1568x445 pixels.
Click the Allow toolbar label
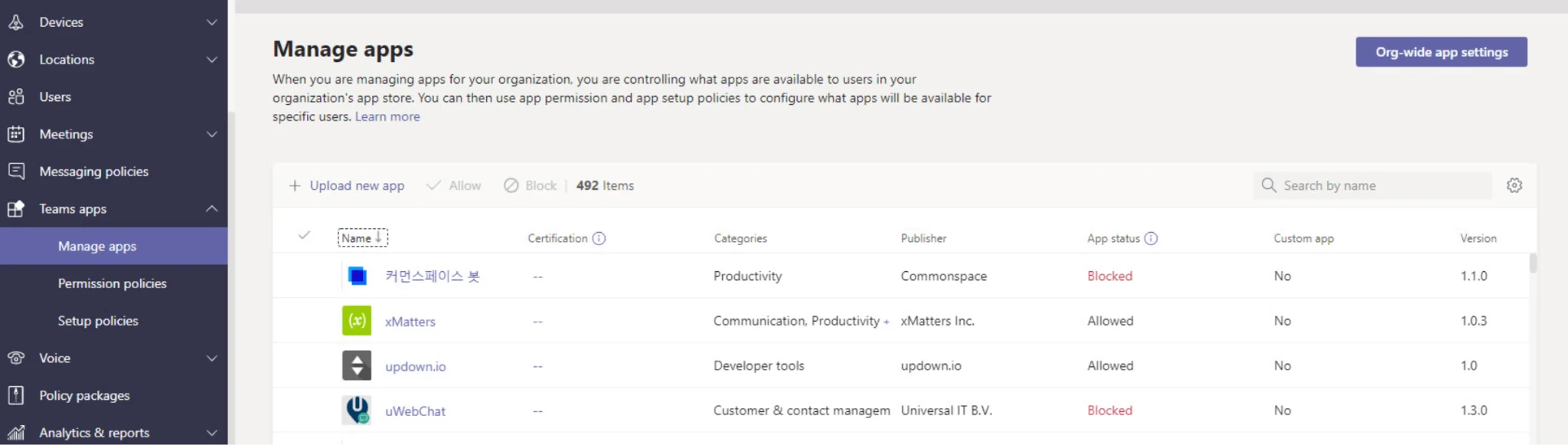pyautogui.click(x=465, y=185)
